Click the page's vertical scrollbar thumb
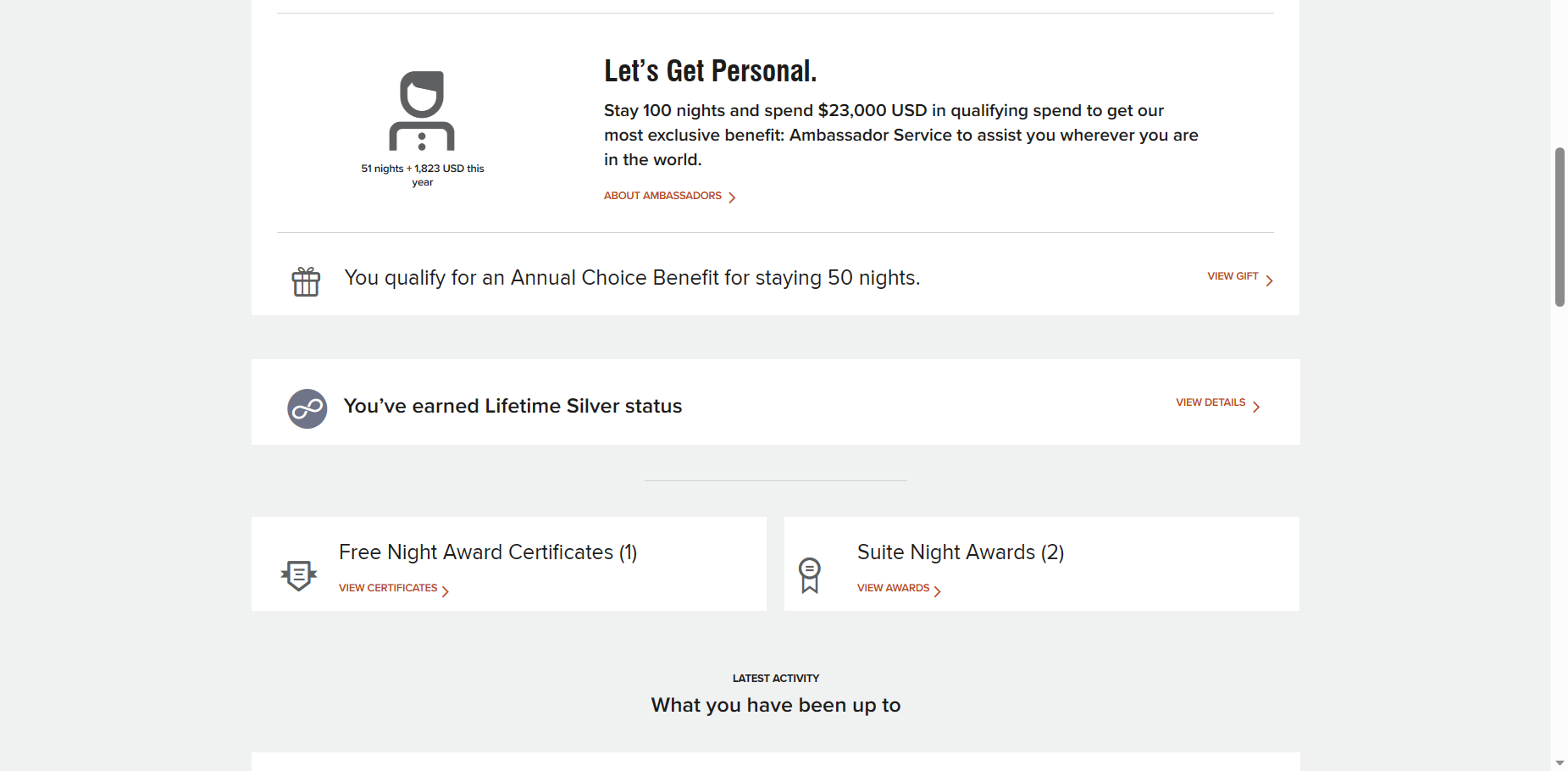The height and width of the screenshot is (771, 1568). click(1560, 227)
